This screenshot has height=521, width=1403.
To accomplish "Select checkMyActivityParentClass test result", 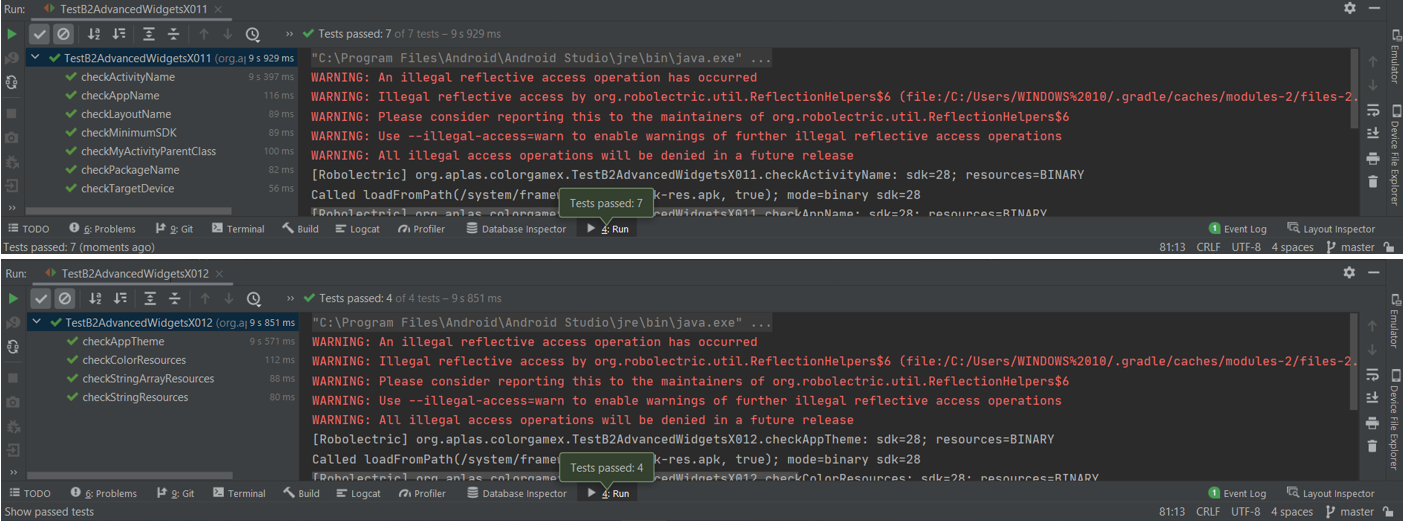I will coord(148,151).
